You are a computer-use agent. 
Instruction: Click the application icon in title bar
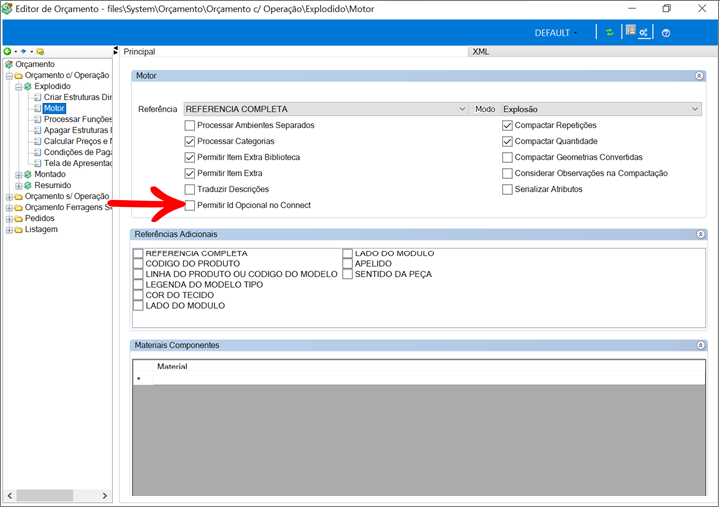tap(7, 9)
